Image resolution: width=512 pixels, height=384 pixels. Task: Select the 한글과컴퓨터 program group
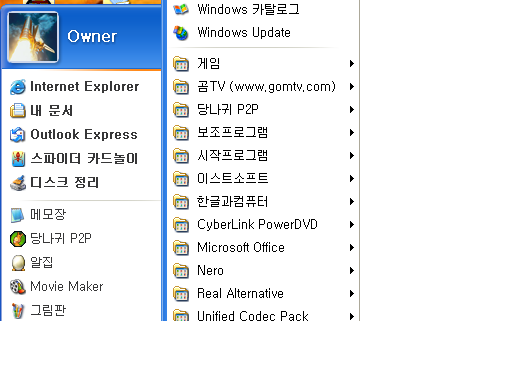263,202
